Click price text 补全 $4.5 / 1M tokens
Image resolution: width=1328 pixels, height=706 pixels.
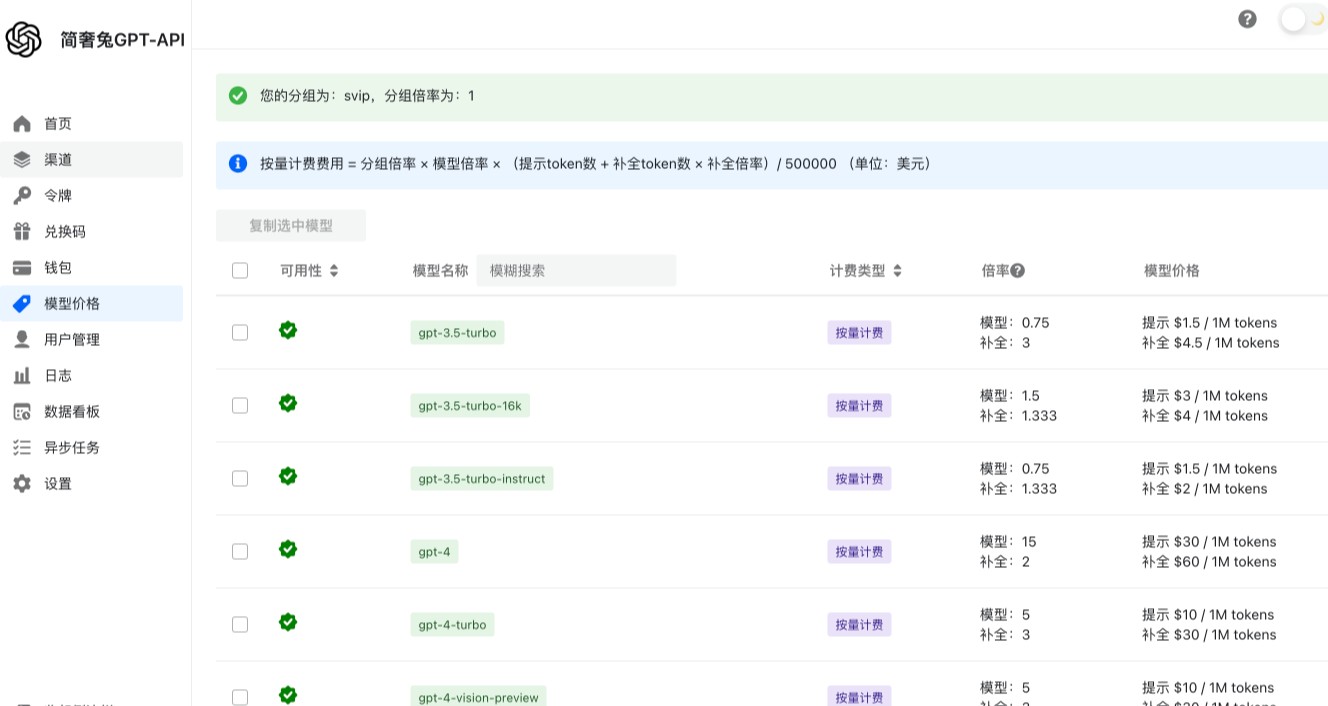click(1211, 343)
